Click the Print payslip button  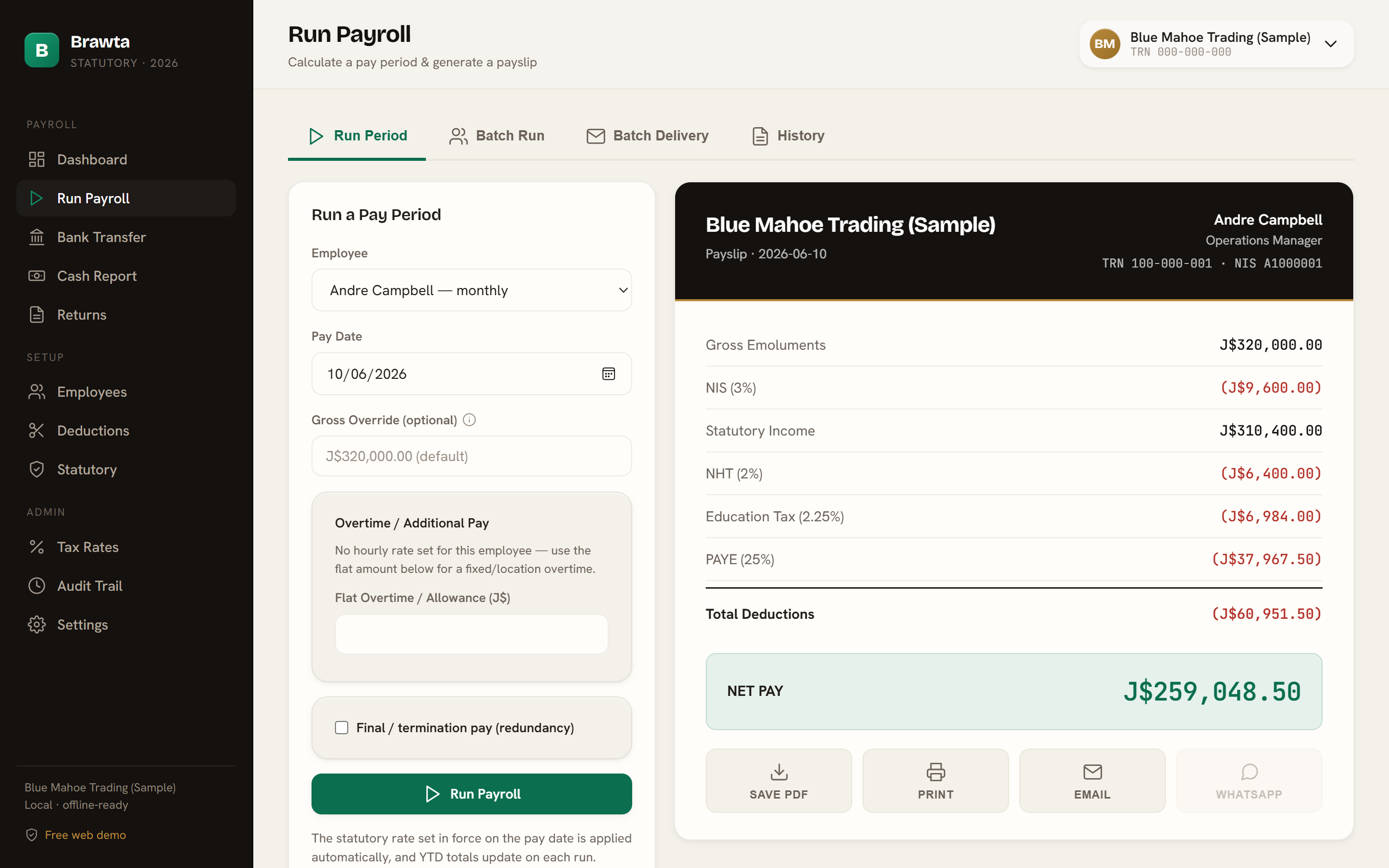(935, 780)
